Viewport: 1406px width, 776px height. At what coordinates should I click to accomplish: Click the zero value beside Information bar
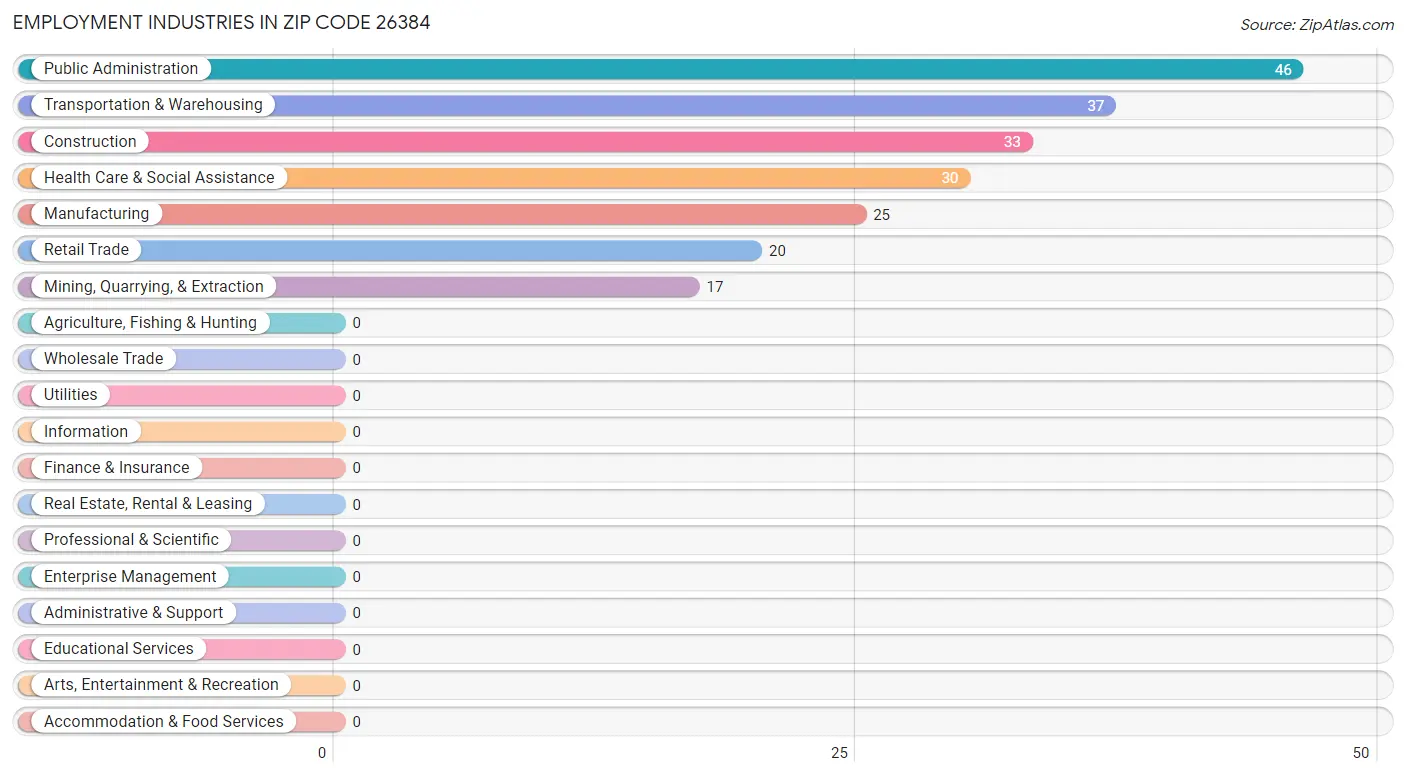pos(356,432)
